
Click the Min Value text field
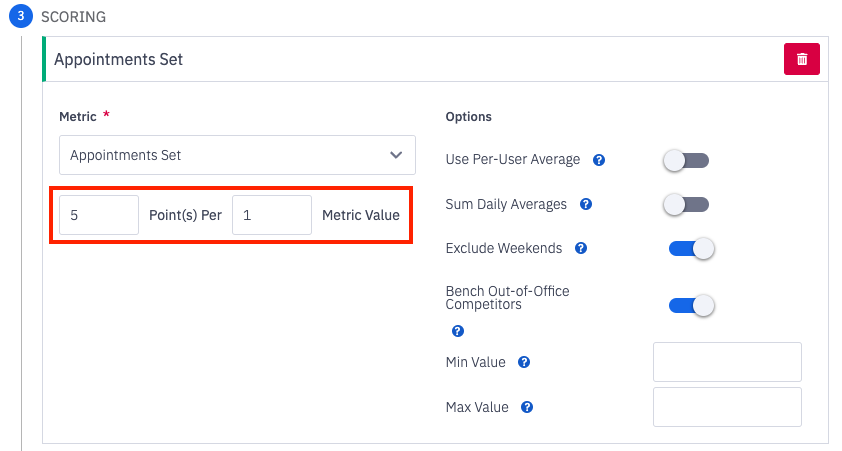coord(727,362)
